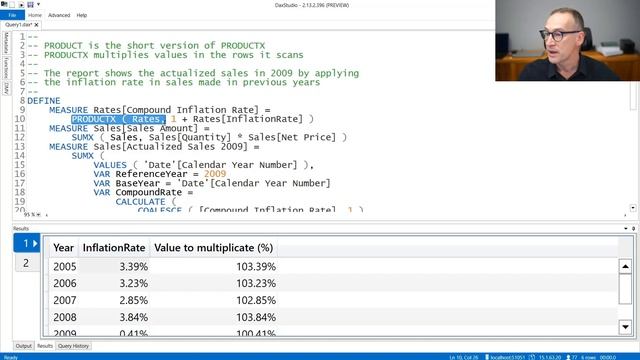This screenshot has height=360, width=640.
Task: Click the Ln 10, Col 26 status indicator
Action: coord(463,357)
